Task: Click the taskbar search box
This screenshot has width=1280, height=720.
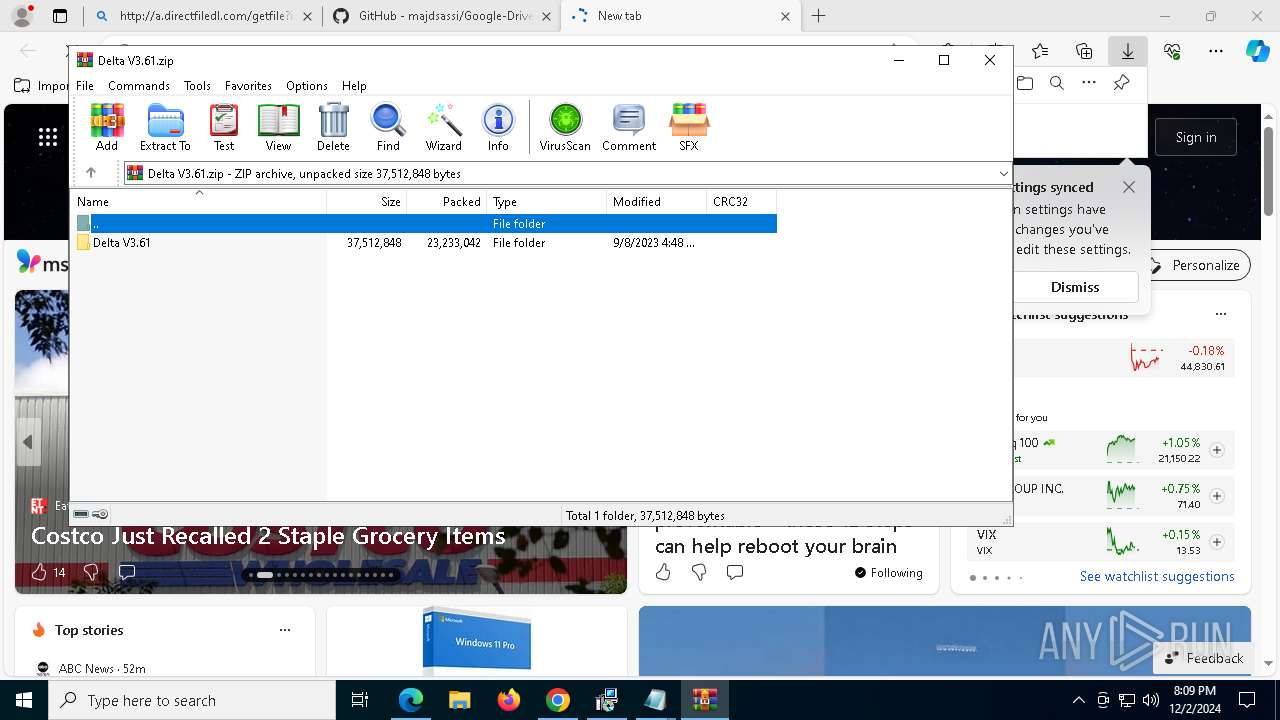Action: pos(192,700)
